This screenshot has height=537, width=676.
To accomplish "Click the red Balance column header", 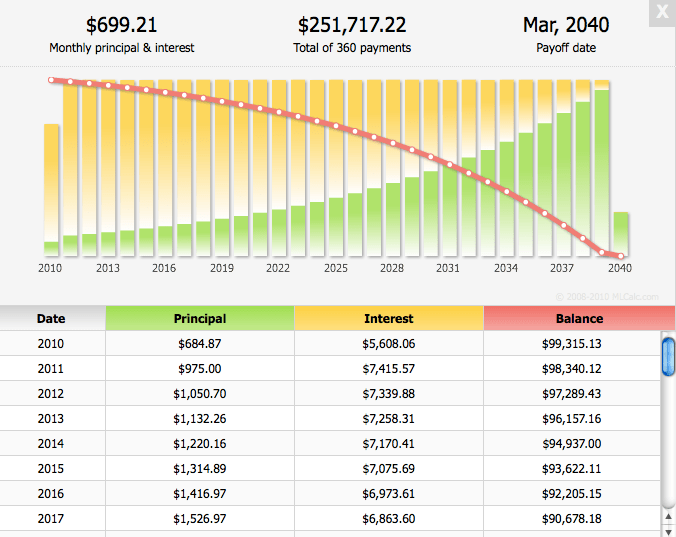I will [x=579, y=319].
